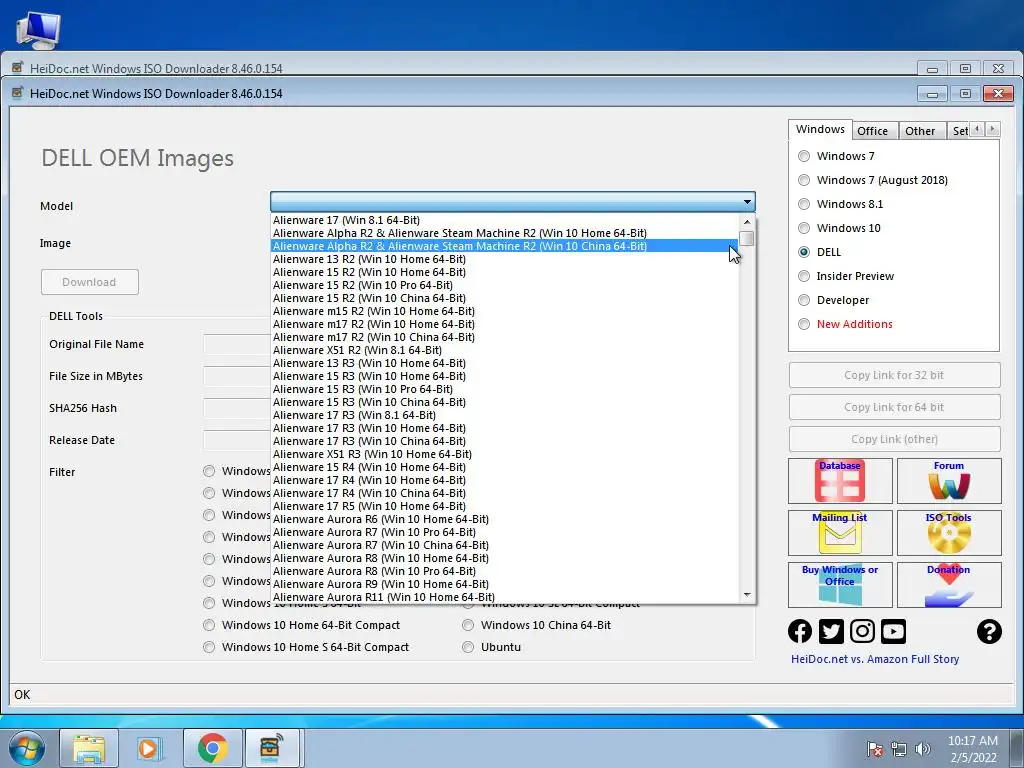Switch to the partially visible Set tab
1024x768 pixels.
point(959,131)
